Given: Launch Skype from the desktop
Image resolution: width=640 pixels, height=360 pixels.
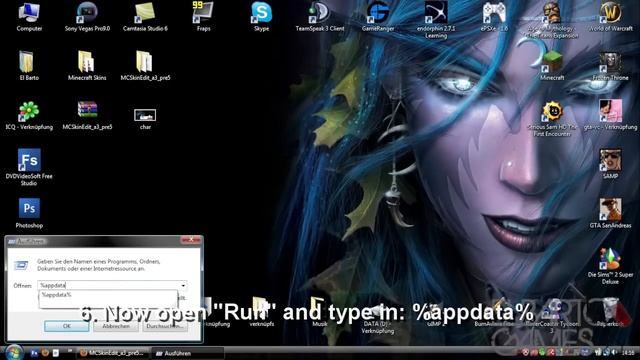Looking at the screenshot, I should pyautogui.click(x=261, y=16).
